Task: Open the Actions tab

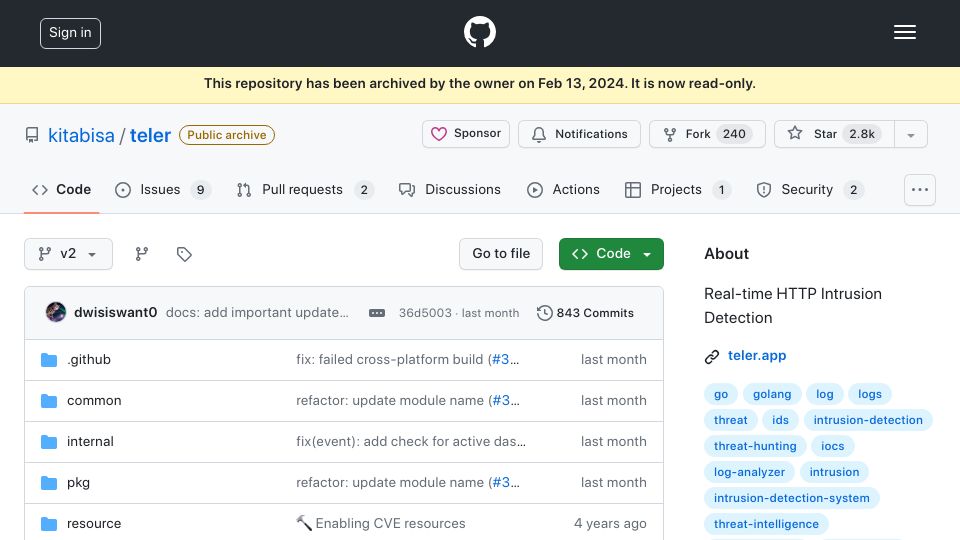Action: coord(563,190)
